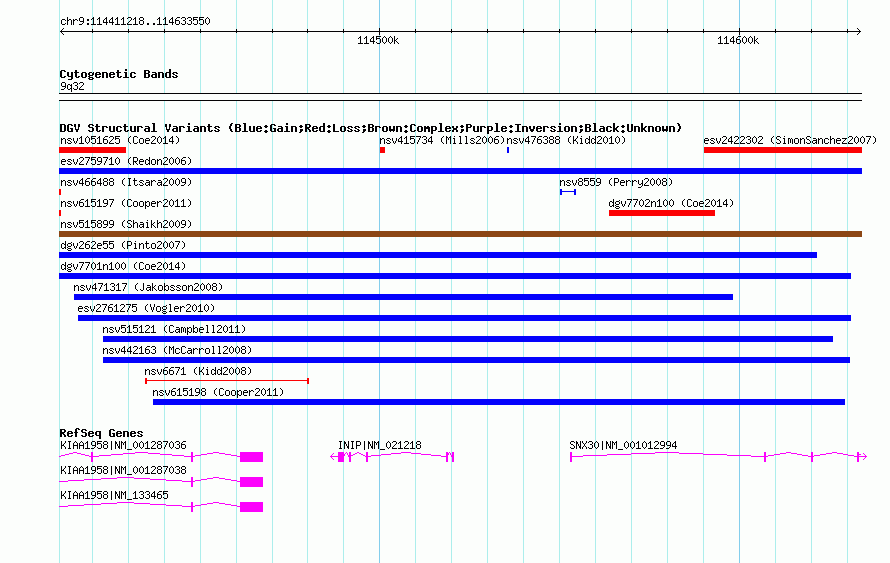Open nsv442163 (McCarroll2008) variant label

177,350
